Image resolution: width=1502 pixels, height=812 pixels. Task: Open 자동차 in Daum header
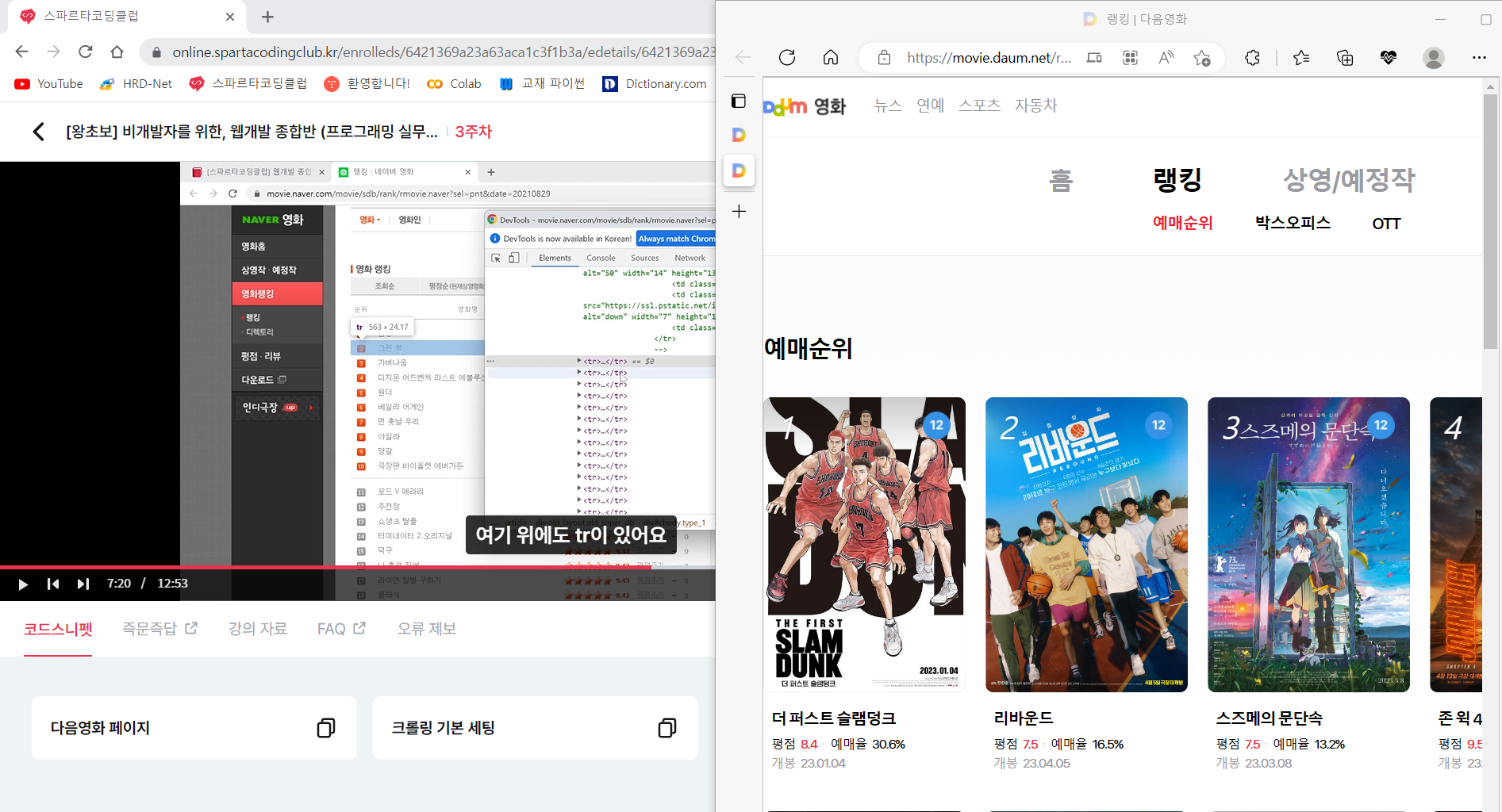point(1035,105)
